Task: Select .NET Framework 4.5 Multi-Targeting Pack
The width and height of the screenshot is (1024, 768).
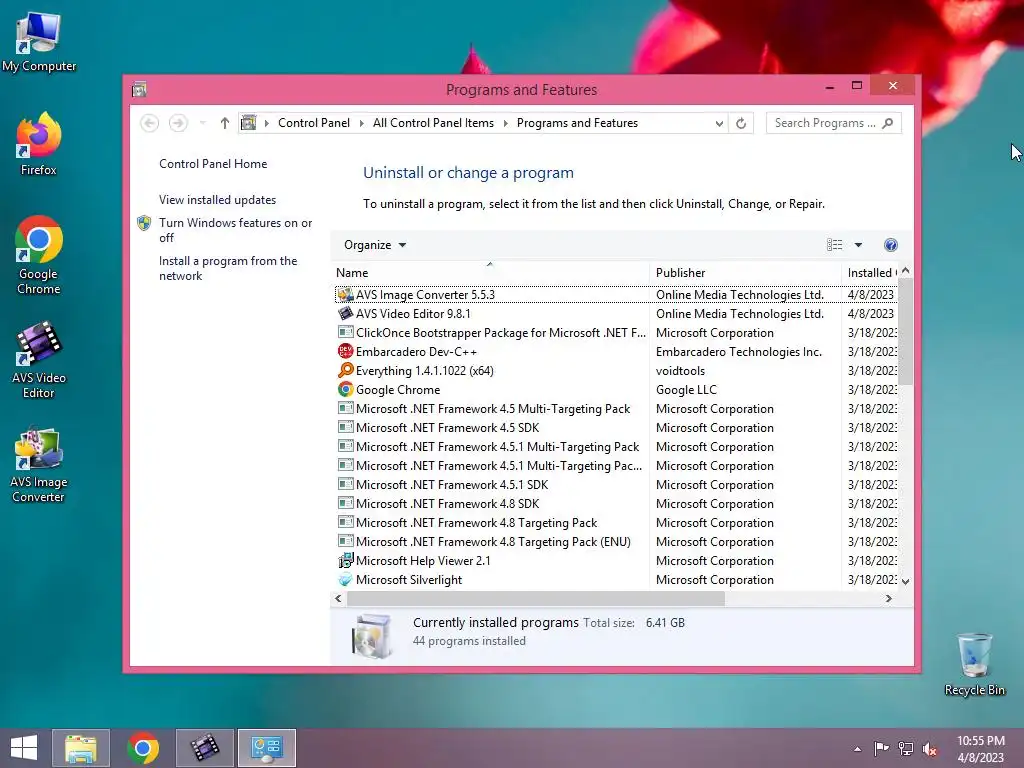Action: tap(615, 408)
